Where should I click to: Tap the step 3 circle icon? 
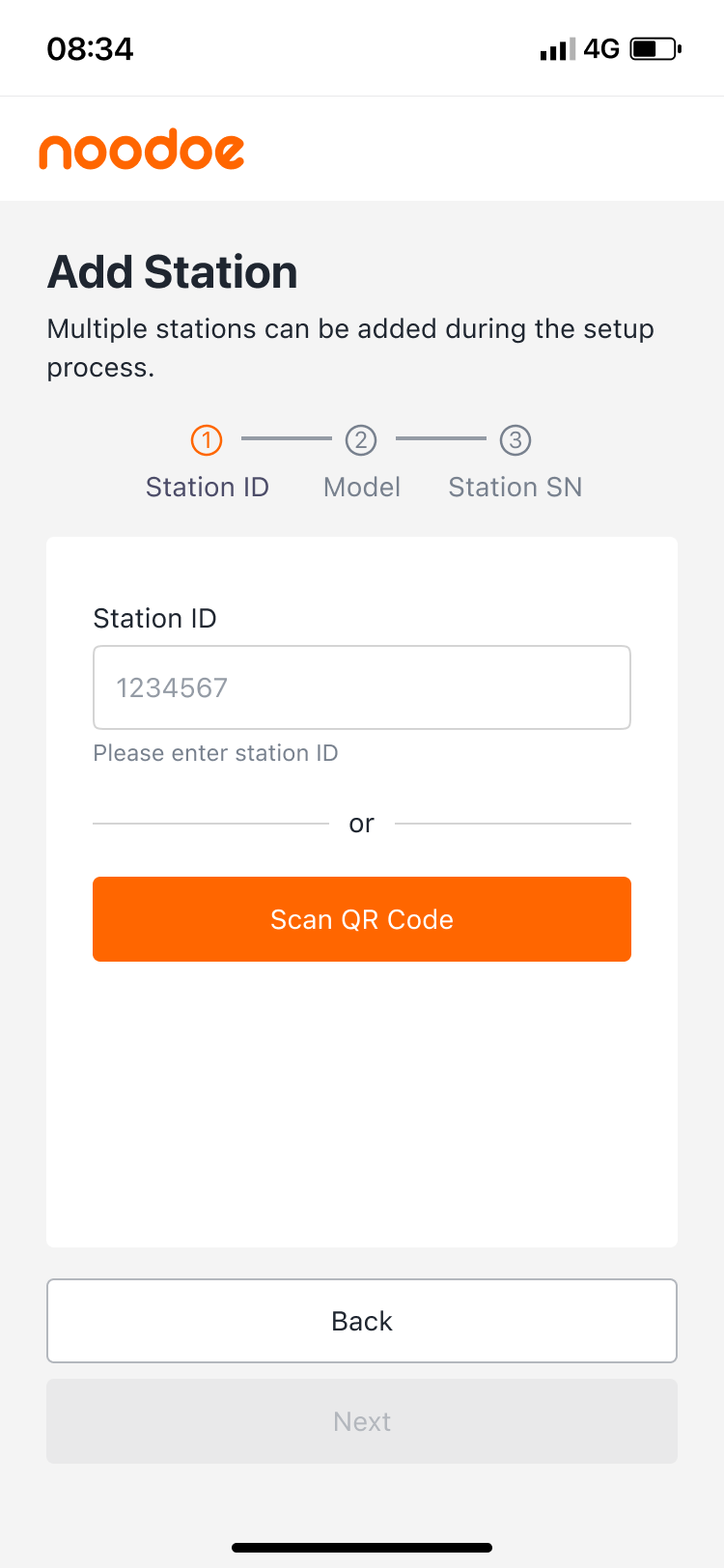click(515, 440)
